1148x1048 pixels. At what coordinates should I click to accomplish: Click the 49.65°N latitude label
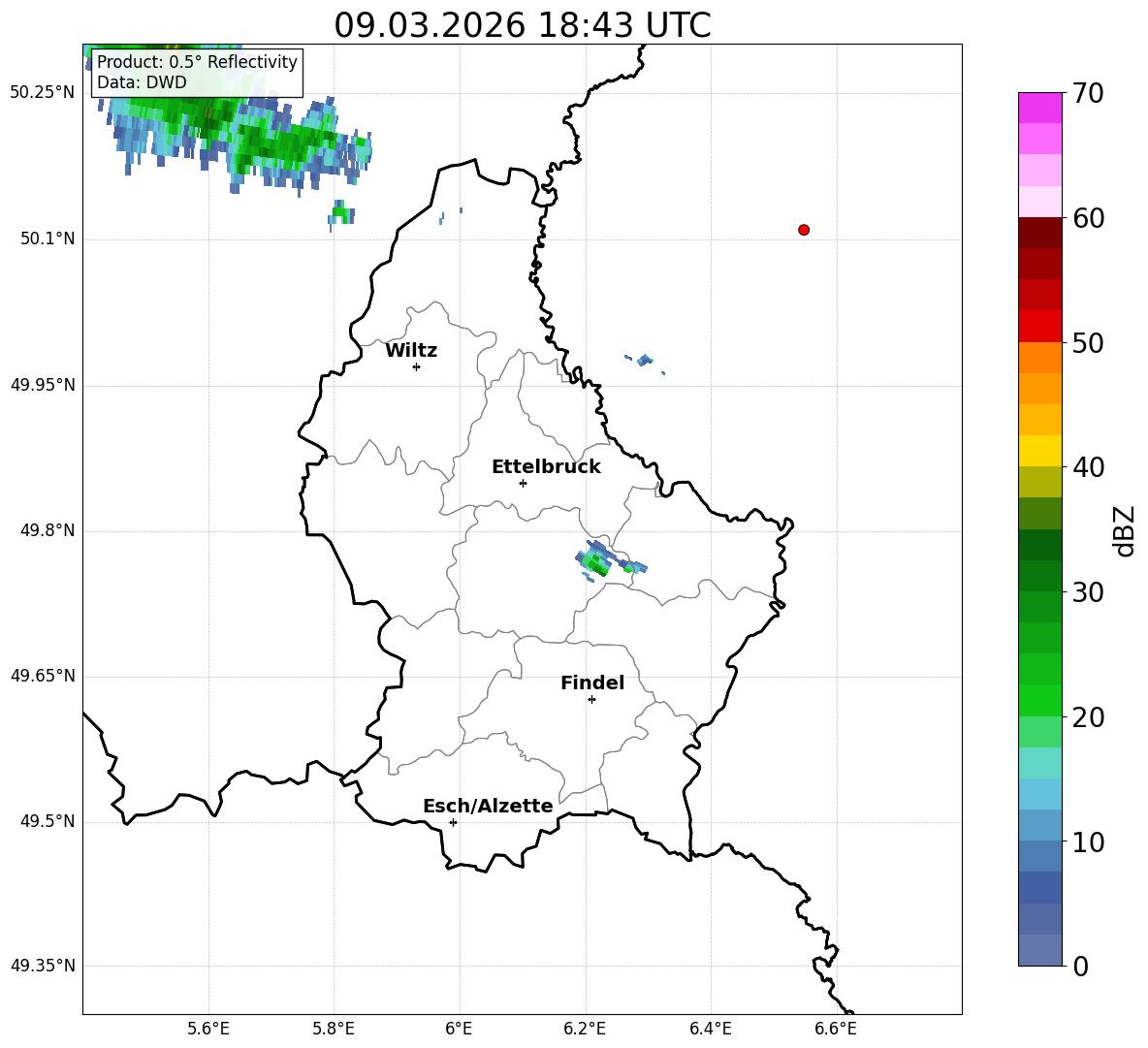point(43,675)
